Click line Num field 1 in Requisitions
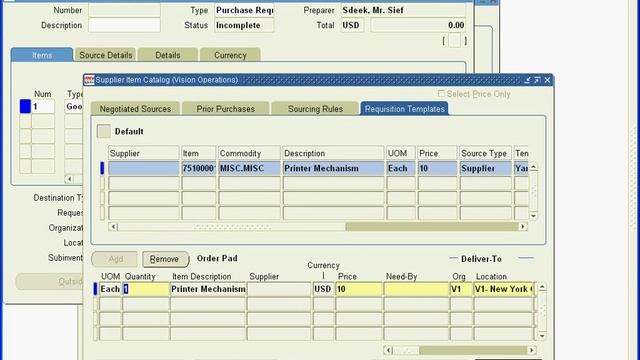The image size is (640, 360). pyautogui.click(x=43, y=107)
